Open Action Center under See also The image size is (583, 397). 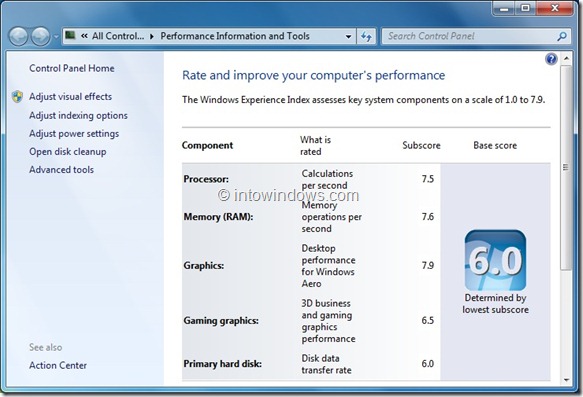(58, 365)
